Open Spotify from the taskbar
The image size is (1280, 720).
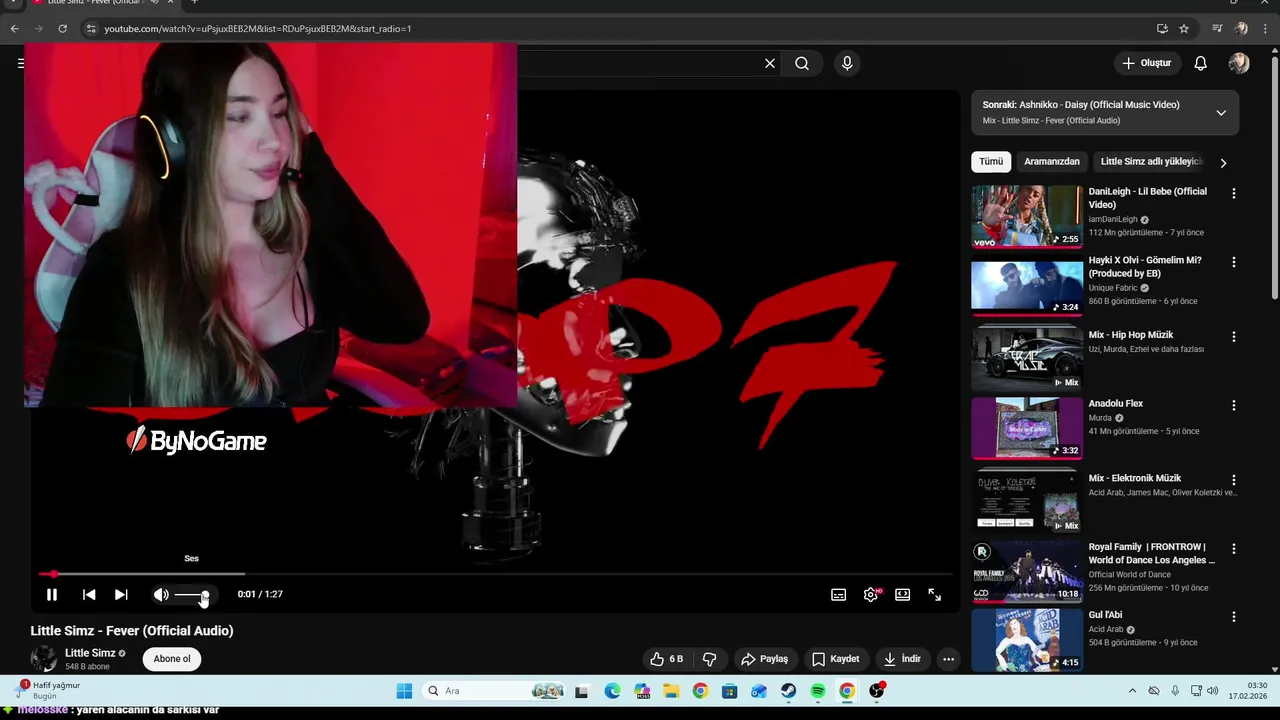tap(818, 691)
